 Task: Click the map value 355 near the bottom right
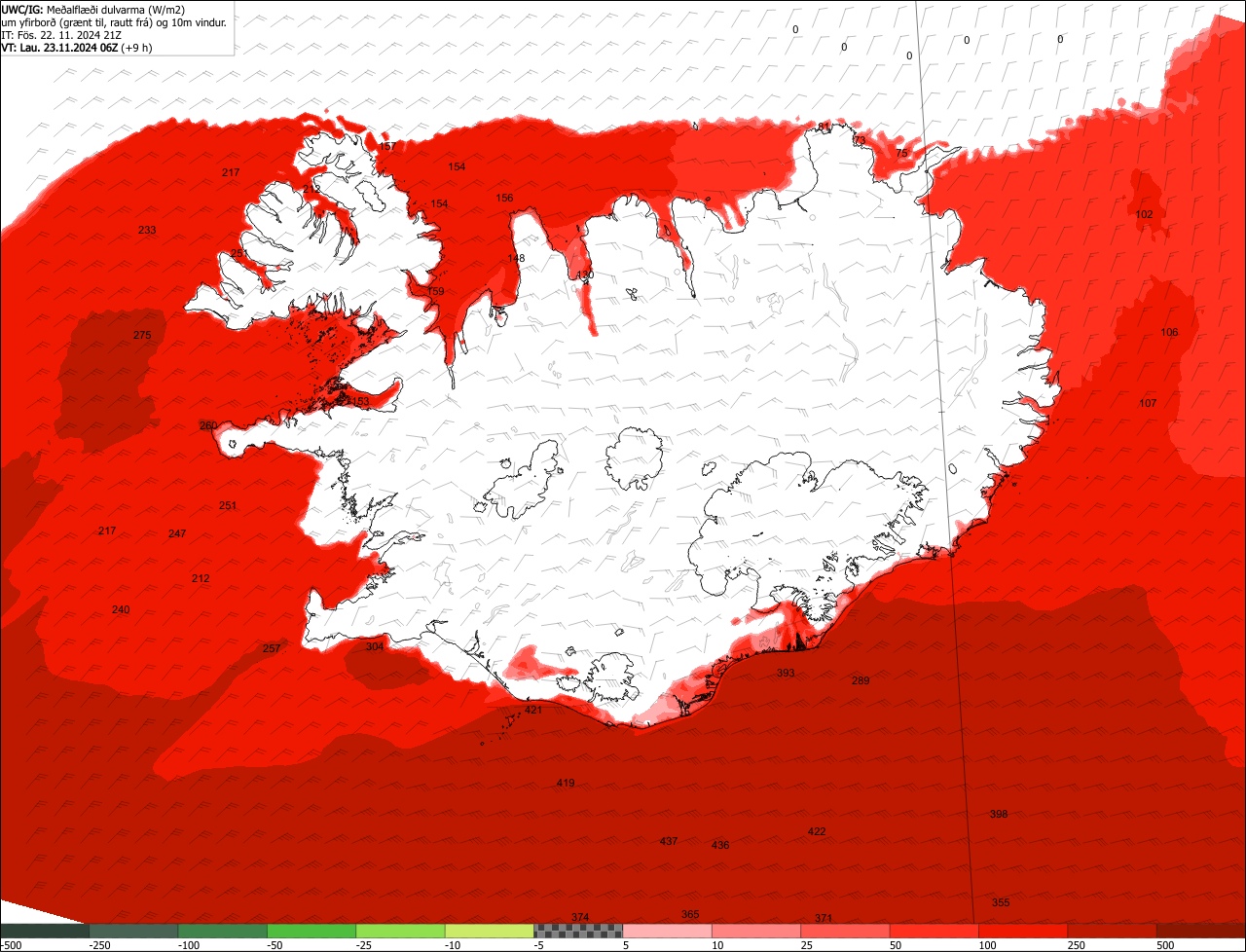tap(1001, 903)
